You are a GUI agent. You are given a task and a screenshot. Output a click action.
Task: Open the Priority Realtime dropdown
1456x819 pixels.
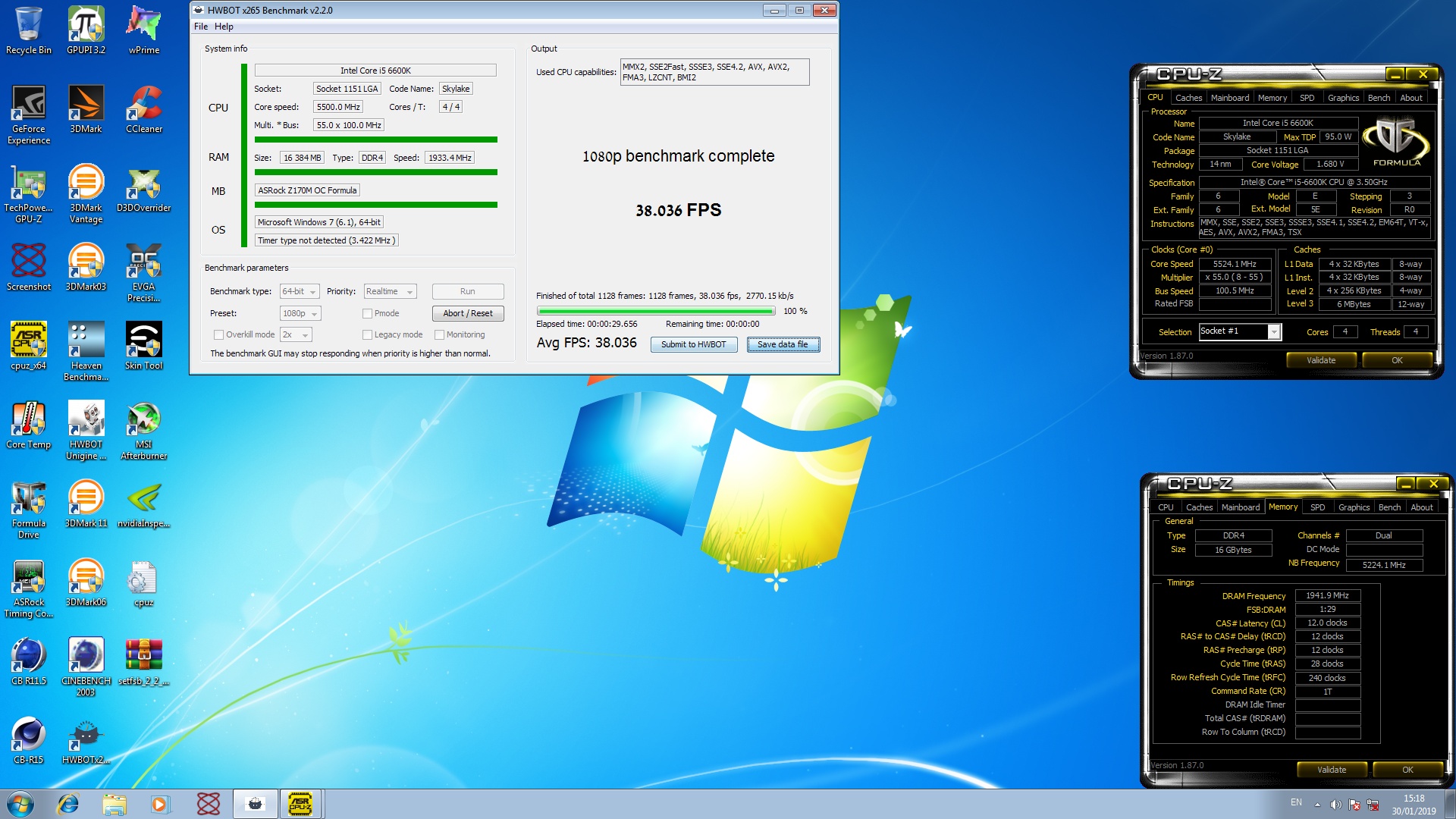390,292
